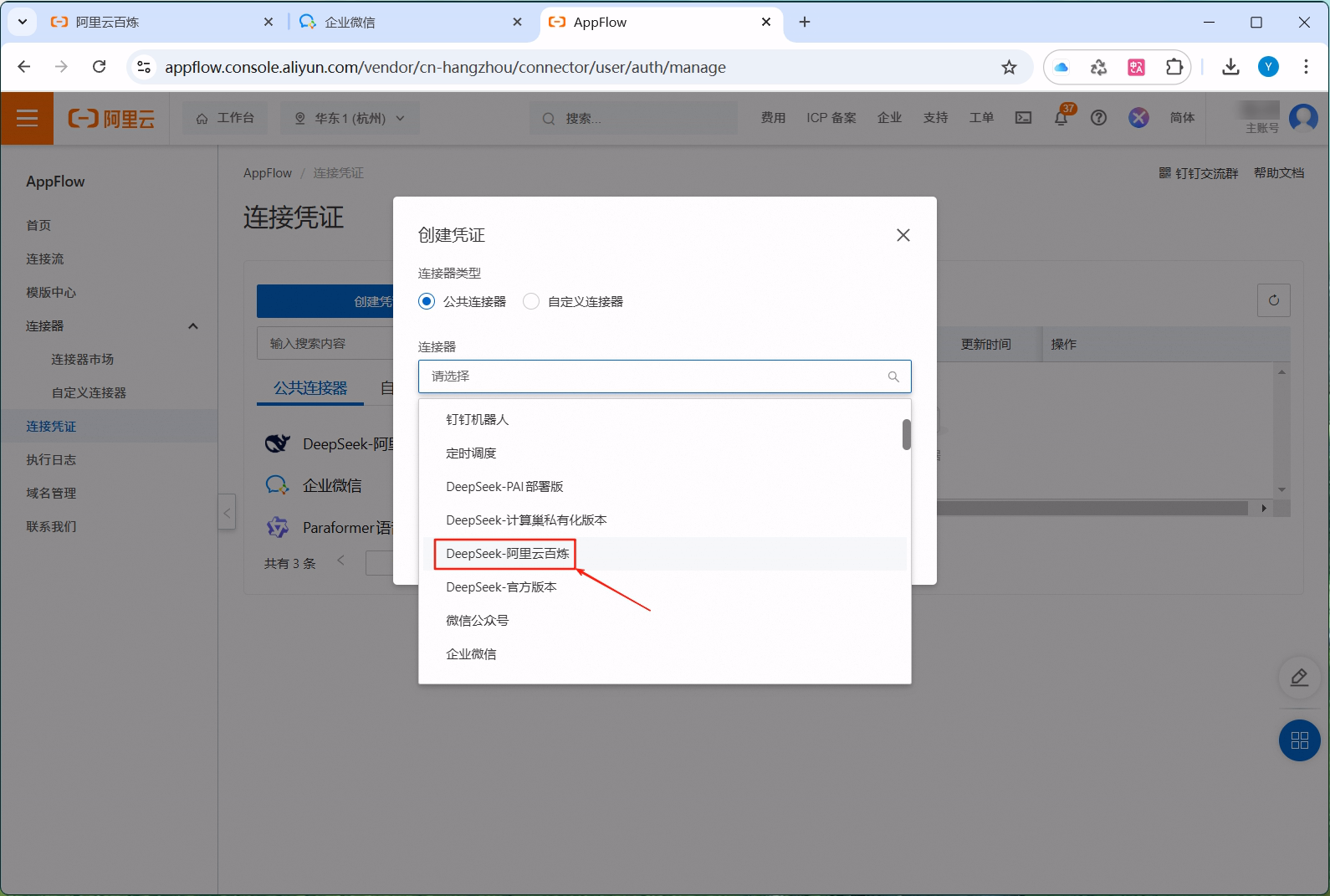
Task: Collapse the sidebar with the arrow handle
Action: (227, 512)
